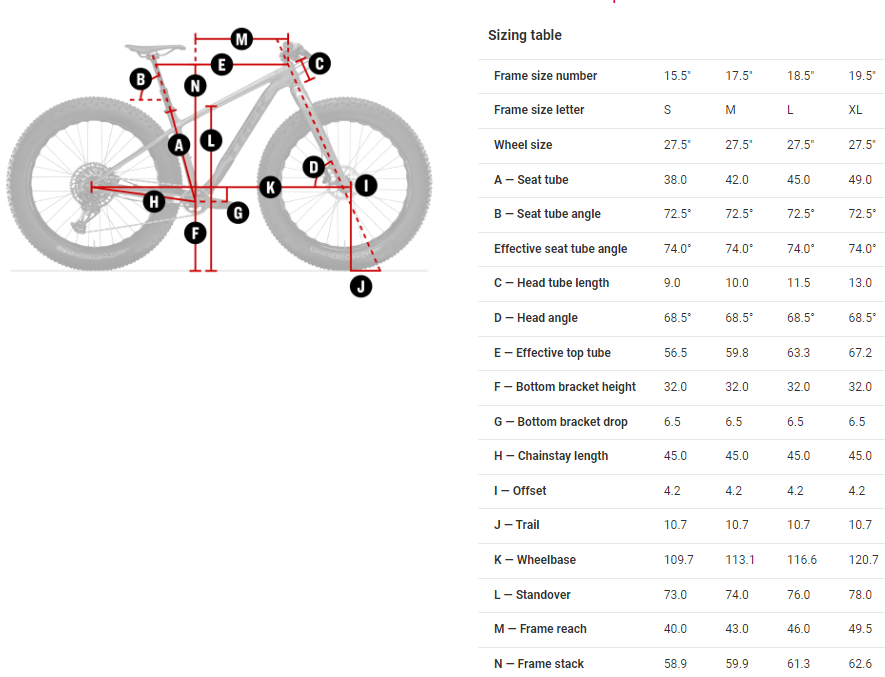Select the M frame reach marker
The image size is (885, 677).
pos(241,39)
